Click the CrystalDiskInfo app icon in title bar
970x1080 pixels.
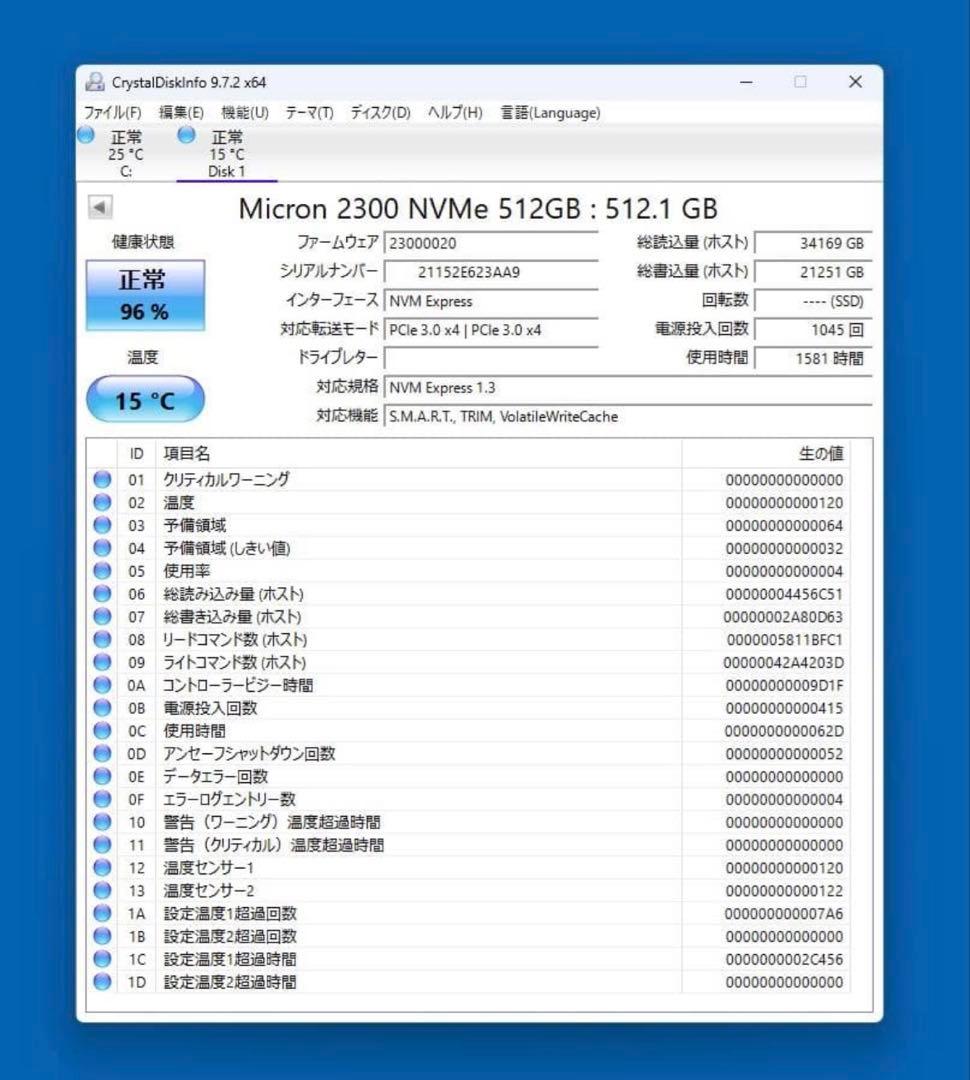point(94,82)
